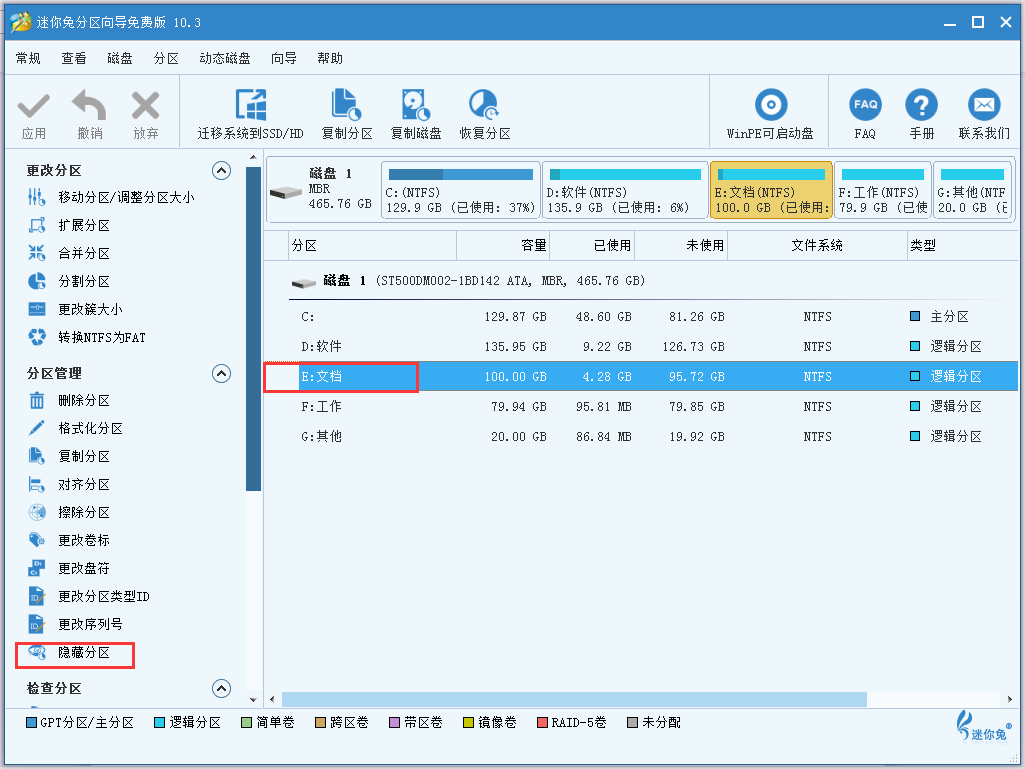
Task: Click the Apply (应用) checkmark icon
Action: click(x=33, y=105)
